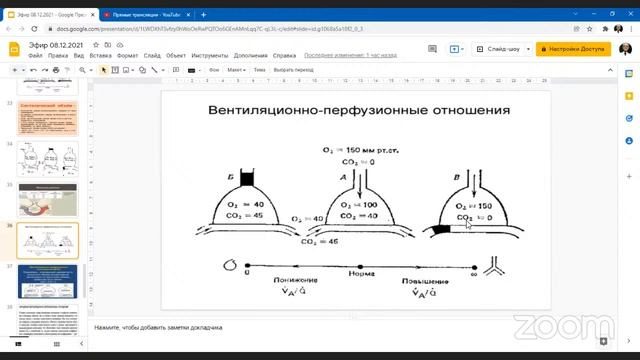The height and width of the screenshot is (360, 640).
Task: Open a new browser tab
Action: pyautogui.click(x=203, y=15)
